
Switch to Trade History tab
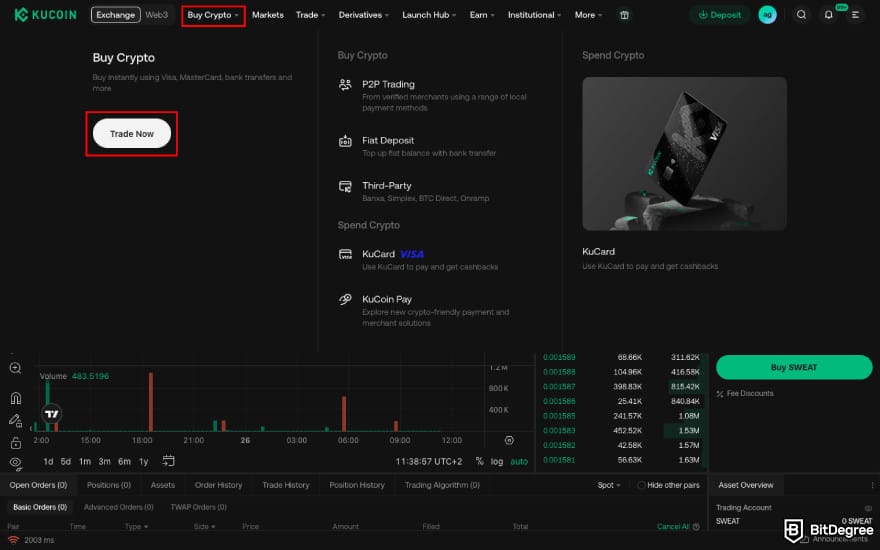[x=286, y=485]
